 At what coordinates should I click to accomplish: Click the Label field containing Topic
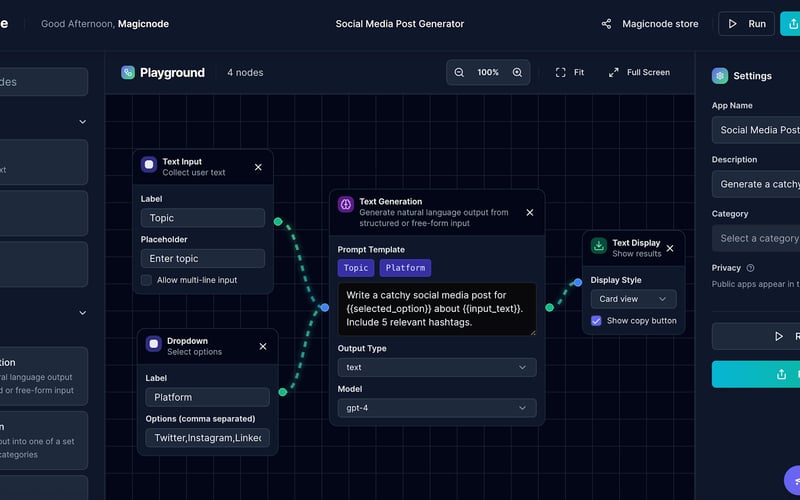coord(203,218)
